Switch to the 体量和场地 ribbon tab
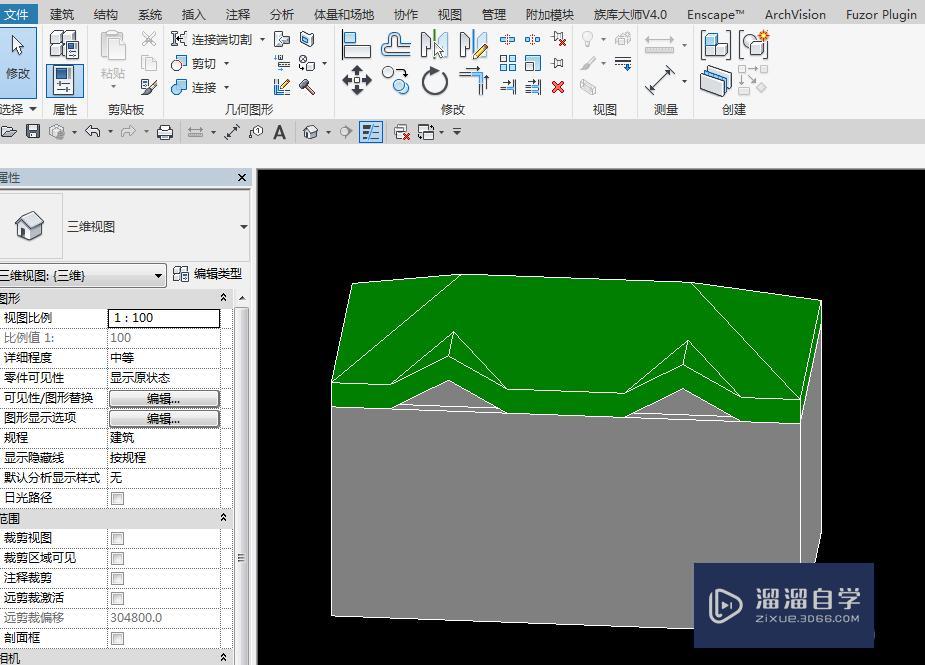Image resolution: width=925 pixels, height=665 pixels. pyautogui.click(x=343, y=14)
